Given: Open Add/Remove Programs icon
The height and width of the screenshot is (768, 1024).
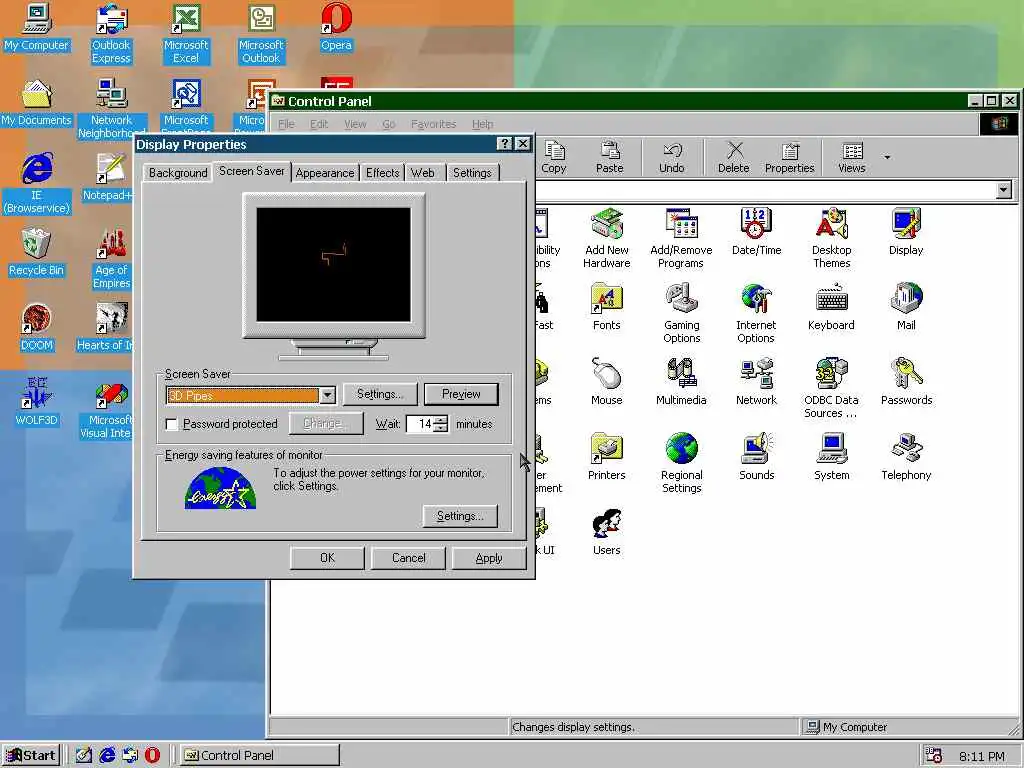Looking at the screenshot, I should point(681,238).
